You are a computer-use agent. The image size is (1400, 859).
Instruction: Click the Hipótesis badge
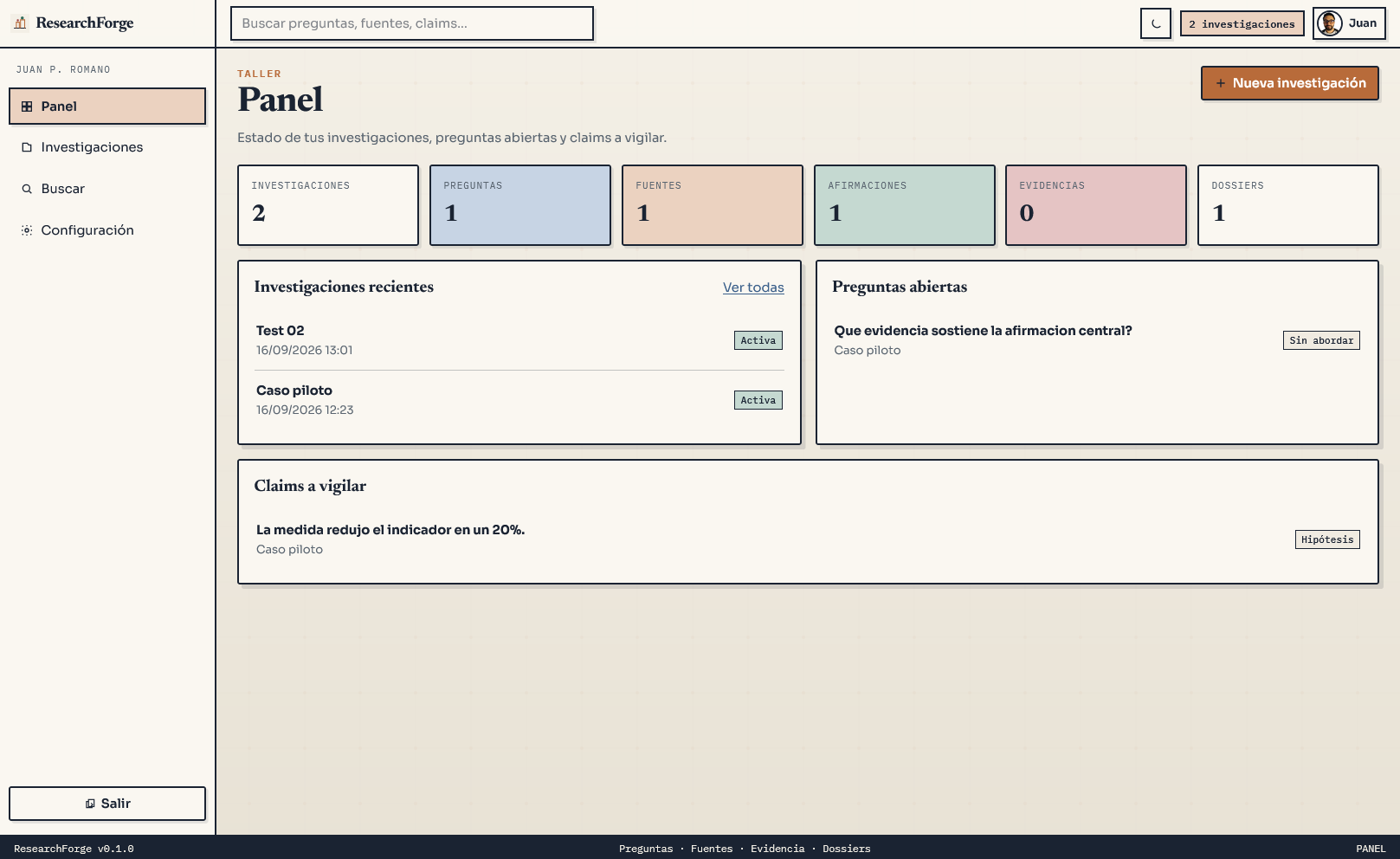click(x=1327, y=539)
